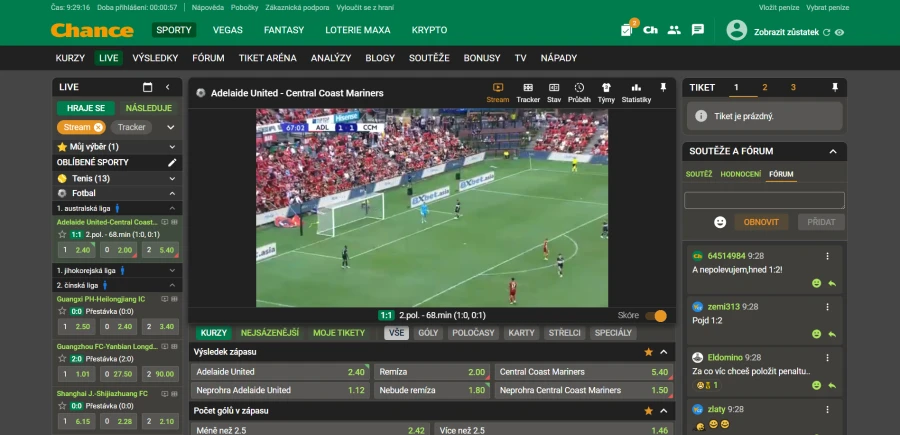
Task: Bet on Remíza at 2.00 odds
Action: (432, 372)
